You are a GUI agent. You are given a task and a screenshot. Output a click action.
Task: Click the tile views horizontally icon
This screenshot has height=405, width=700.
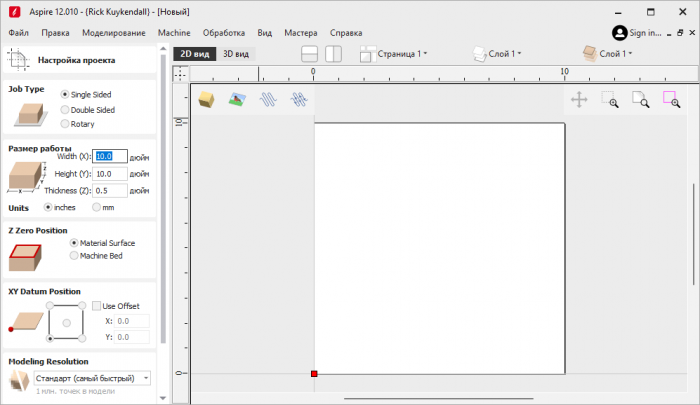tap(310, 54)
